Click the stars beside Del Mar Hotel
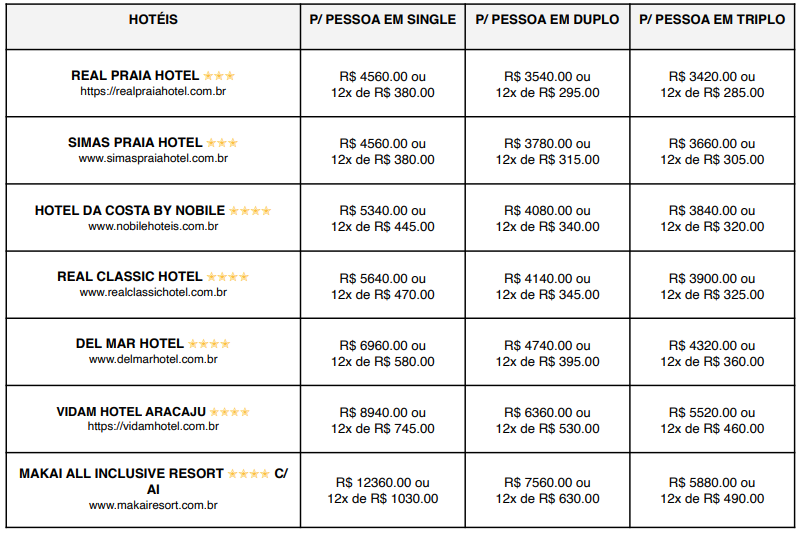 [209, 343]
